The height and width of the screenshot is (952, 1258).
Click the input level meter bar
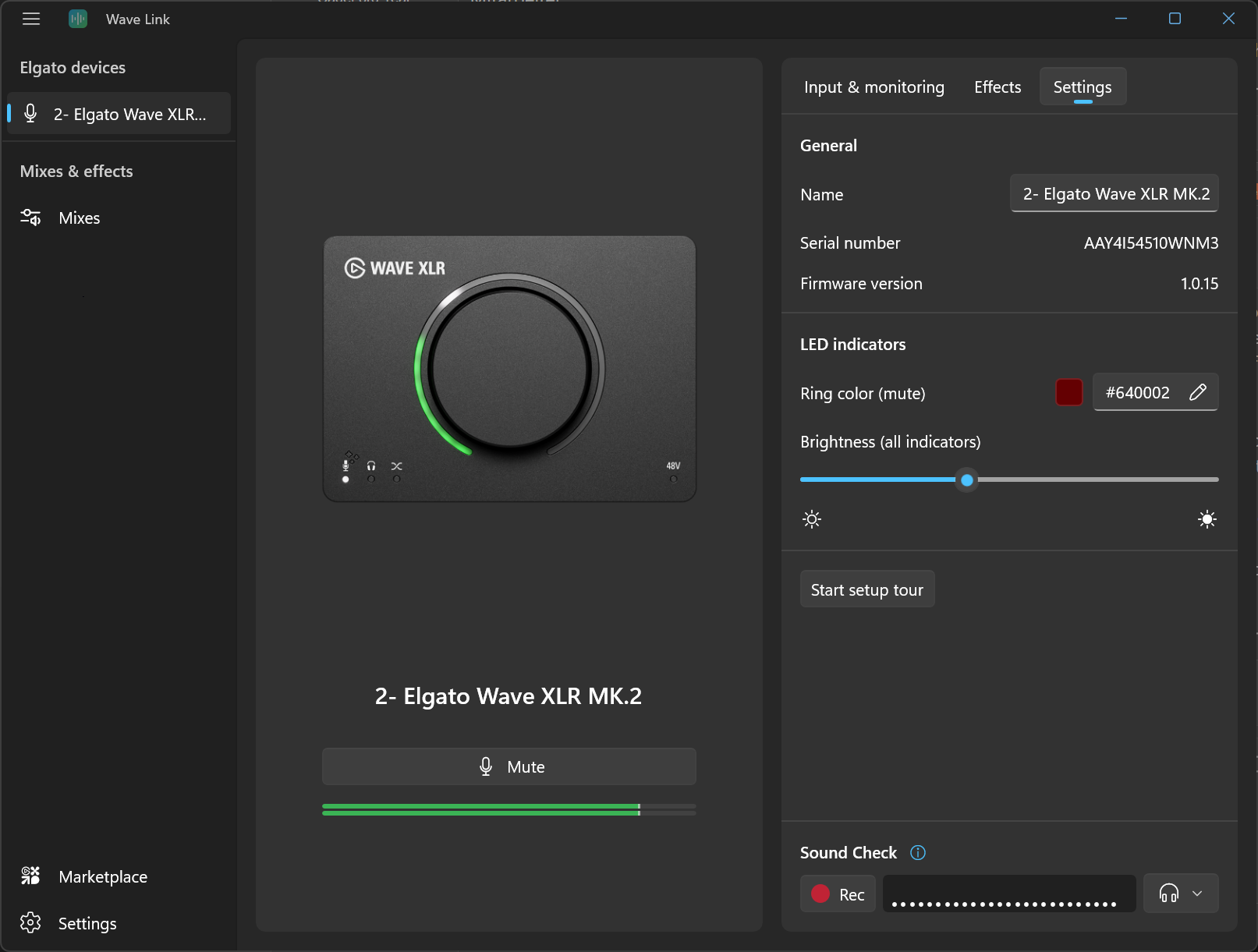tap(509, 809)
